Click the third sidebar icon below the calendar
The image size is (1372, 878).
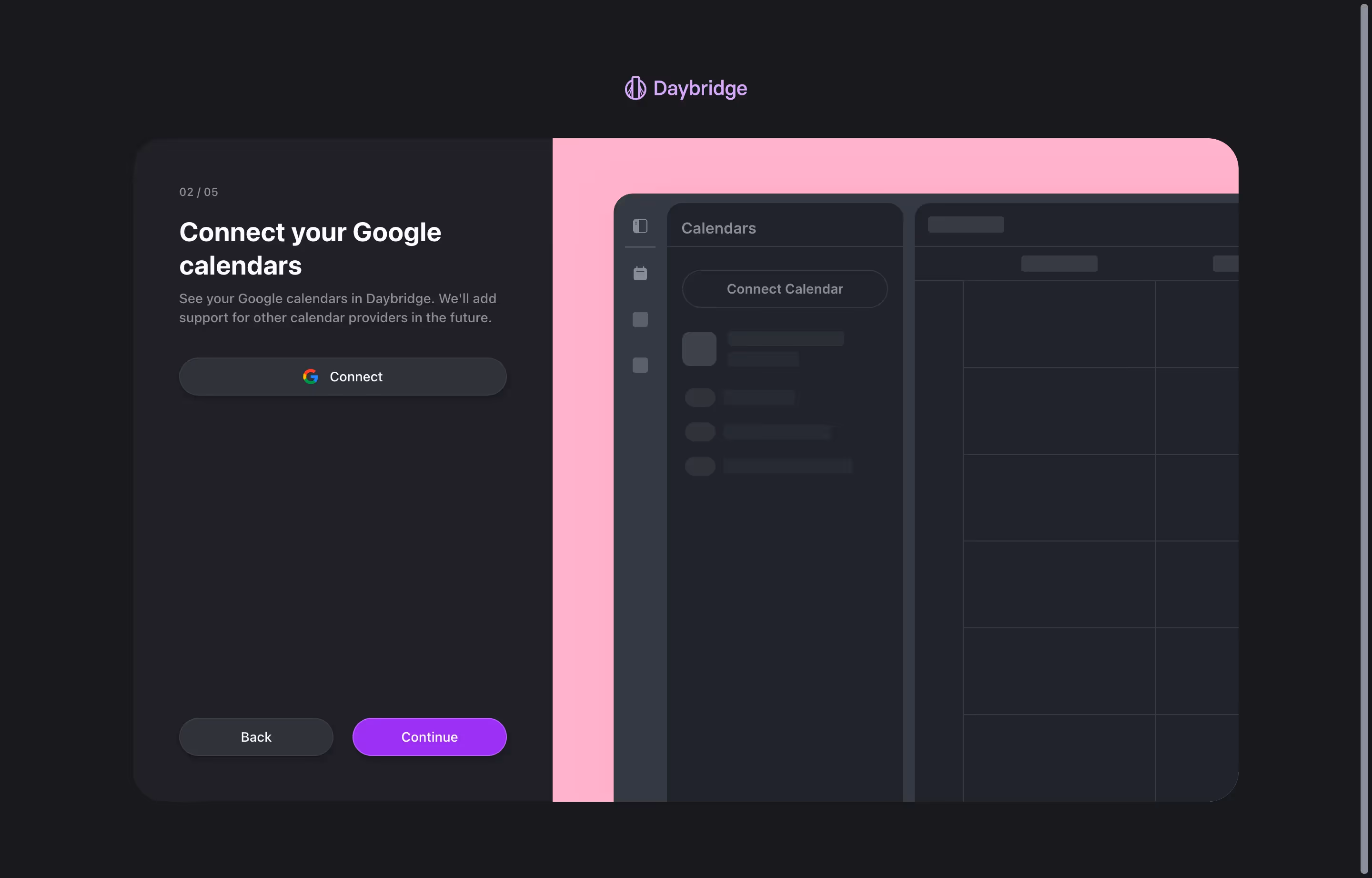639,319
